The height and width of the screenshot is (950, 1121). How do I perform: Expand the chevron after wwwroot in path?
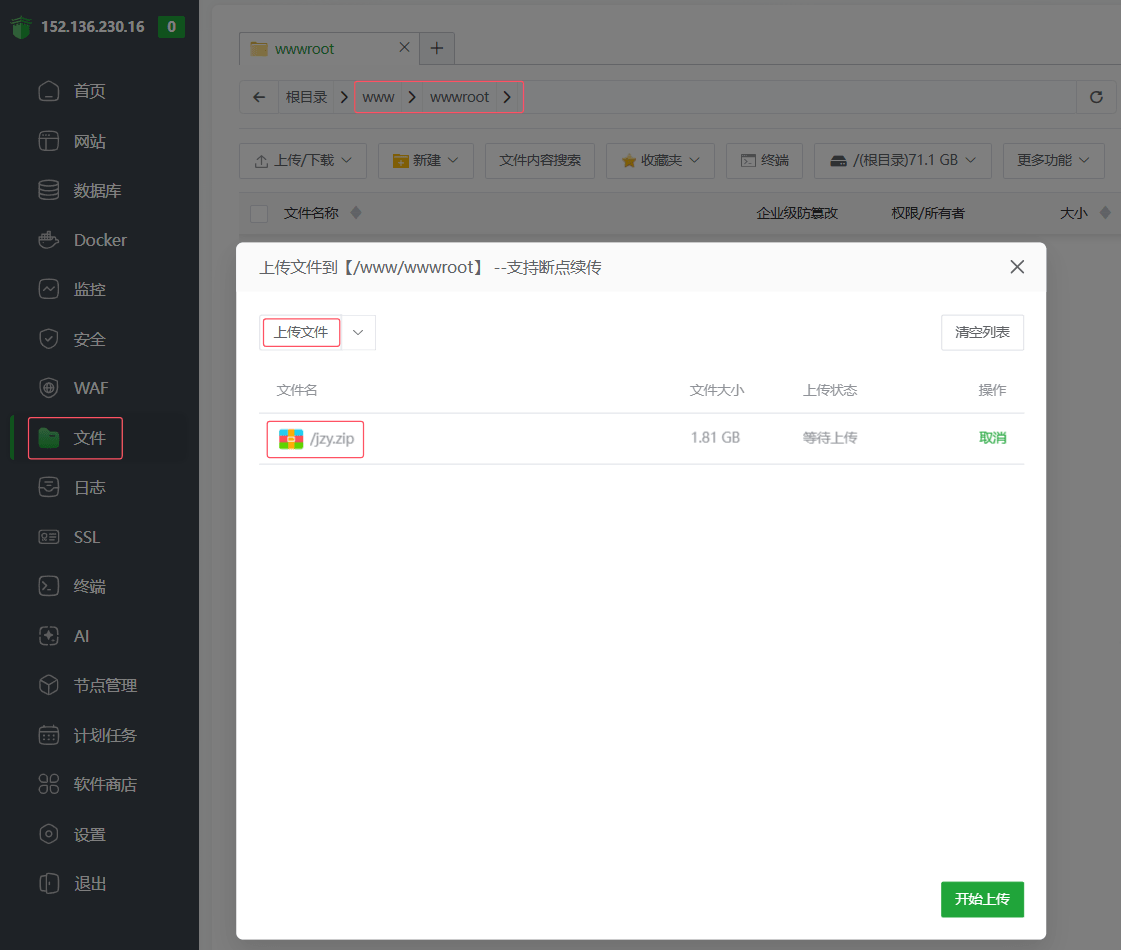tap(507, 97)
